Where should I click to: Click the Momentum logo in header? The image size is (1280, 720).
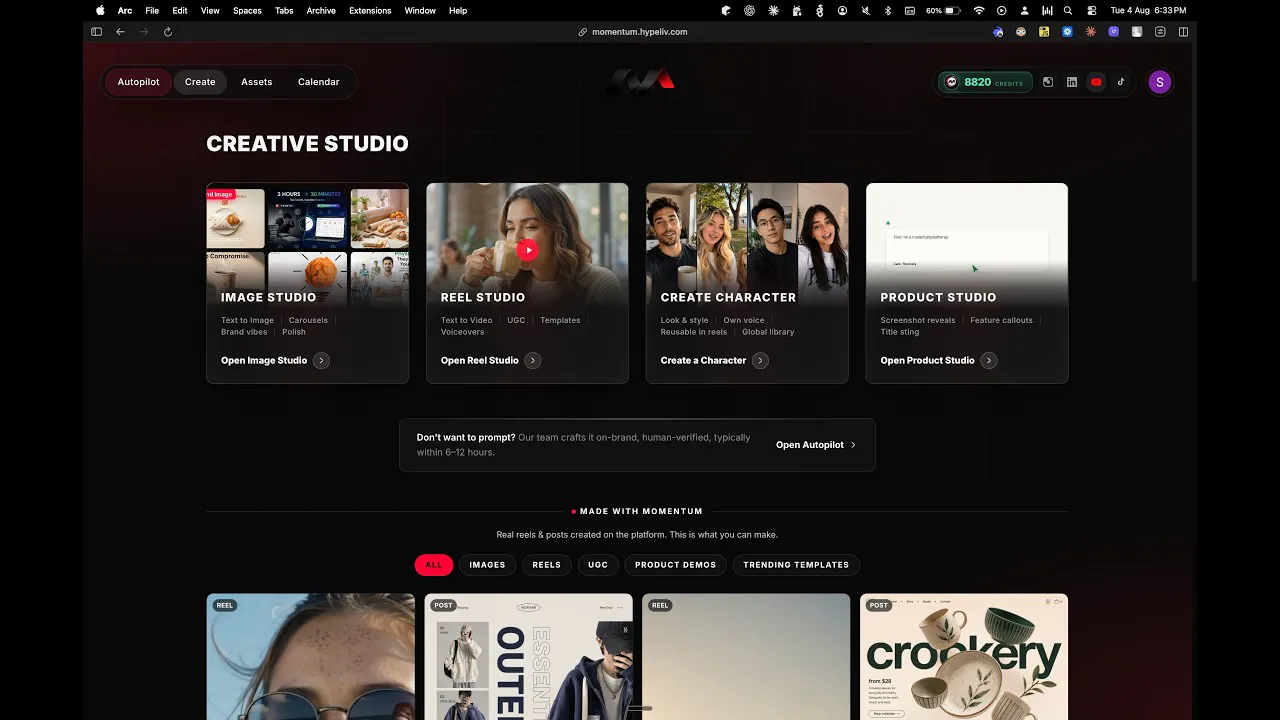(x=640, y=81)
